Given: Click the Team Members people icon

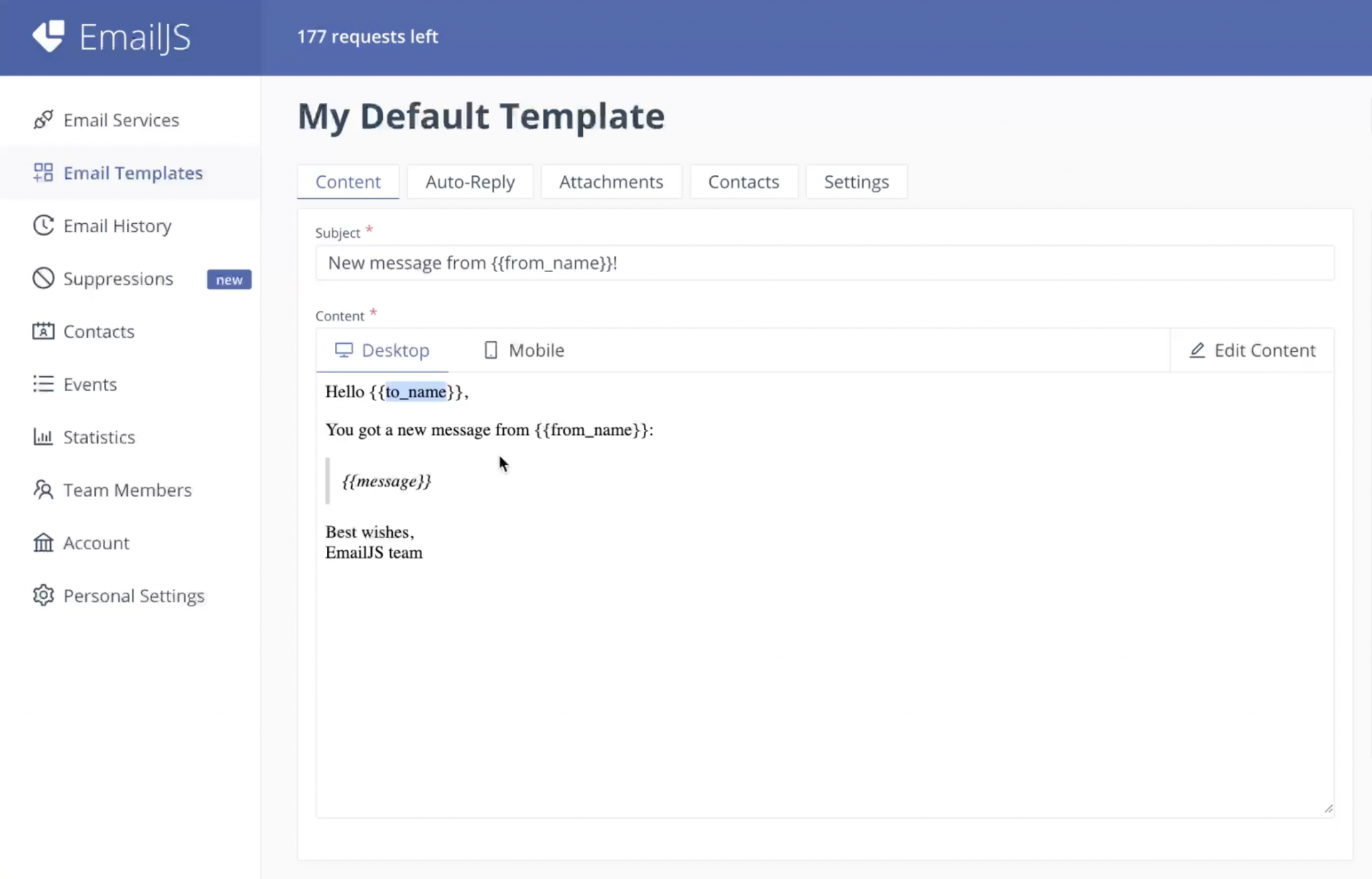Looking at the screenshot, I should click(43, 490).
